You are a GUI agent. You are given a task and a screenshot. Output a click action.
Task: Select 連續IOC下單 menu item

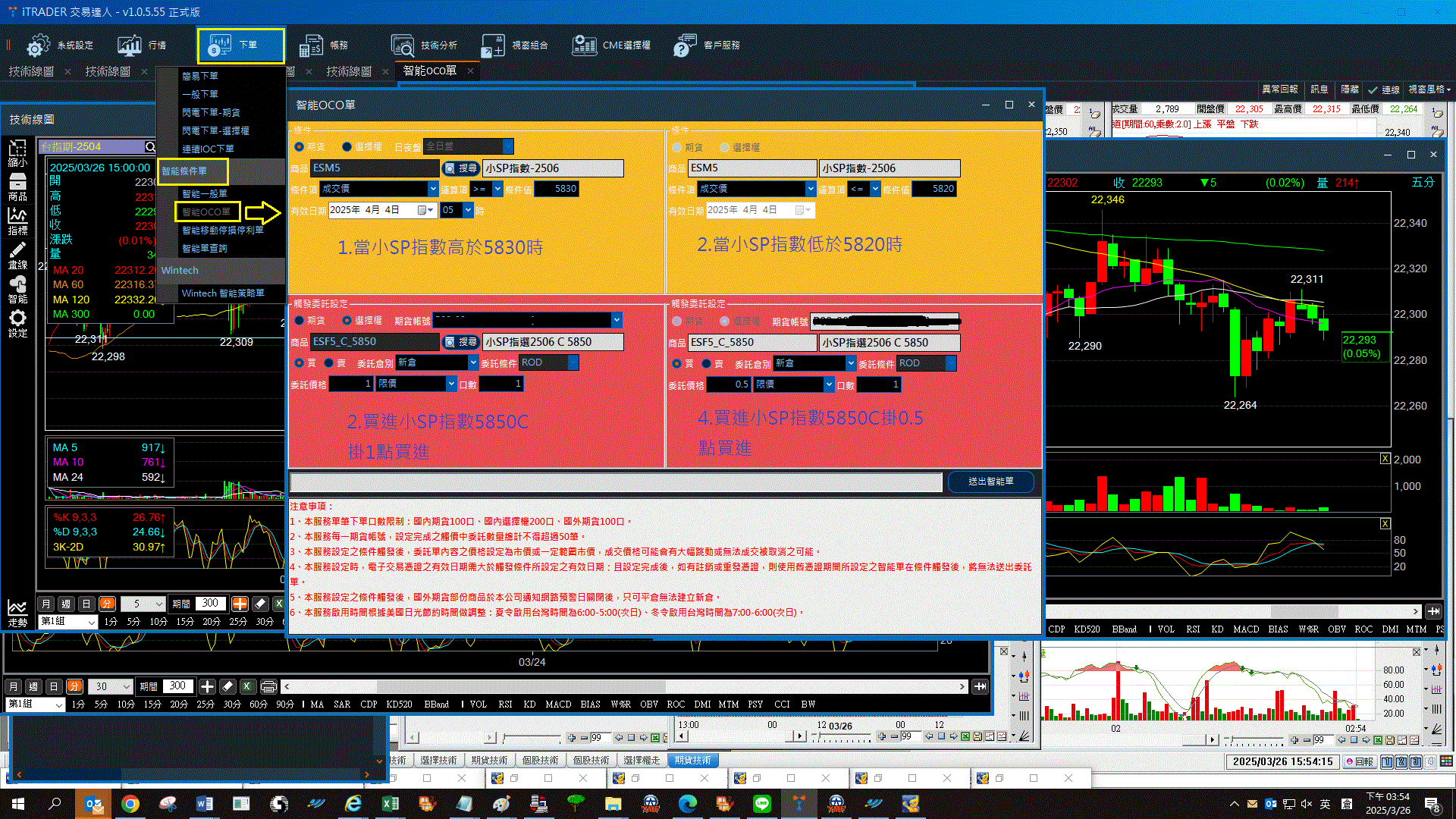pos(208,149)
